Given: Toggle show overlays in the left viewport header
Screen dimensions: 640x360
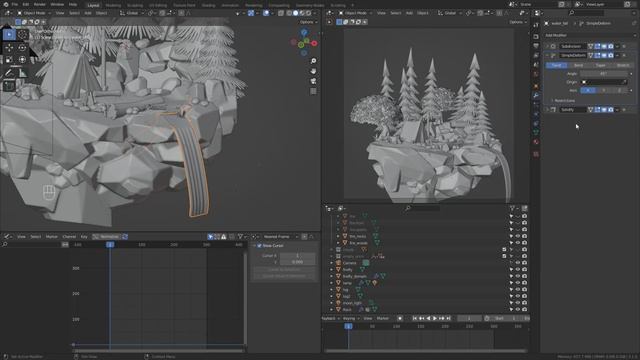Looking at the screenshot, I should [266, 13].
